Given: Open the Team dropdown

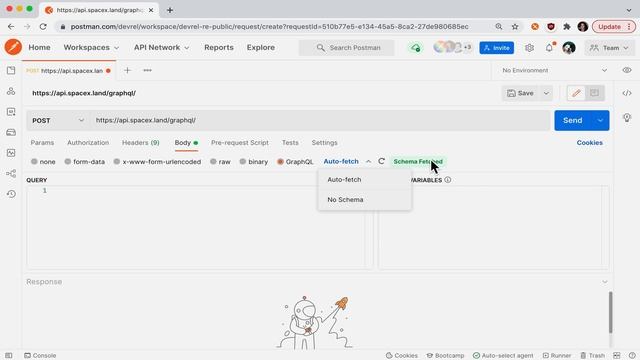Looking at the screenshot, I should click(609, 48).
